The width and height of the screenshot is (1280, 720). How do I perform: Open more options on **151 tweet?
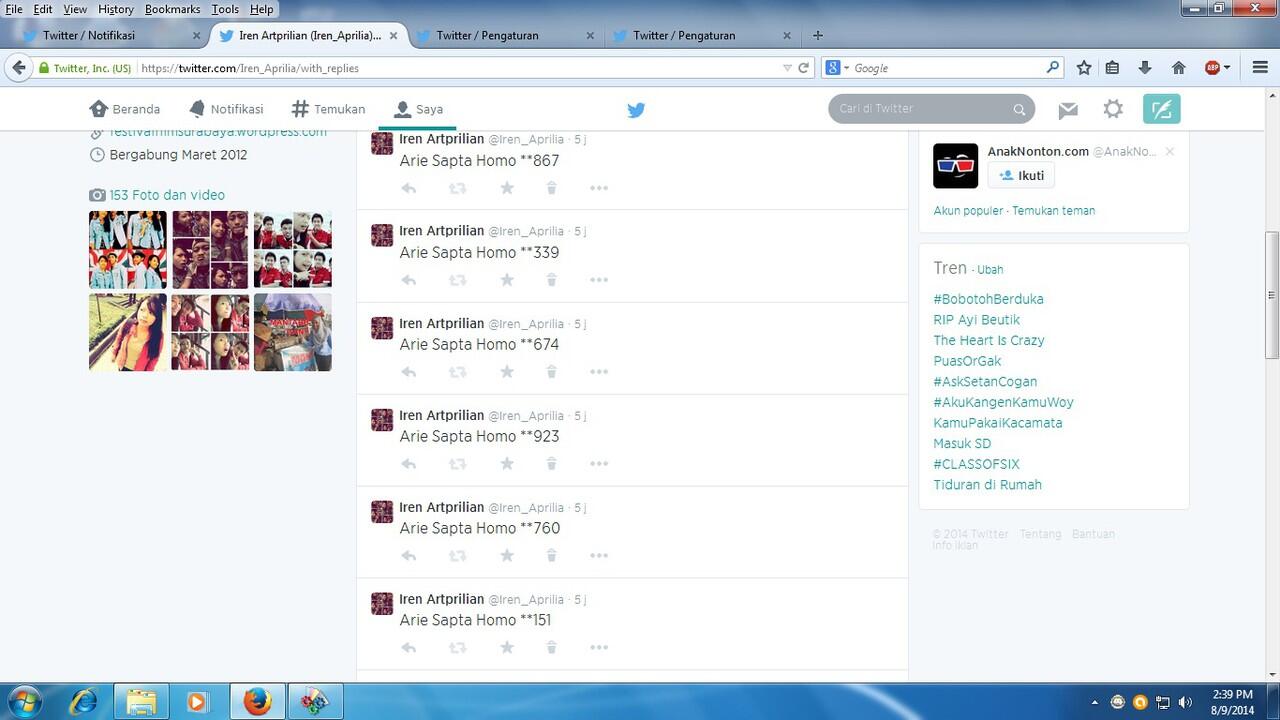tap(599, 648)
